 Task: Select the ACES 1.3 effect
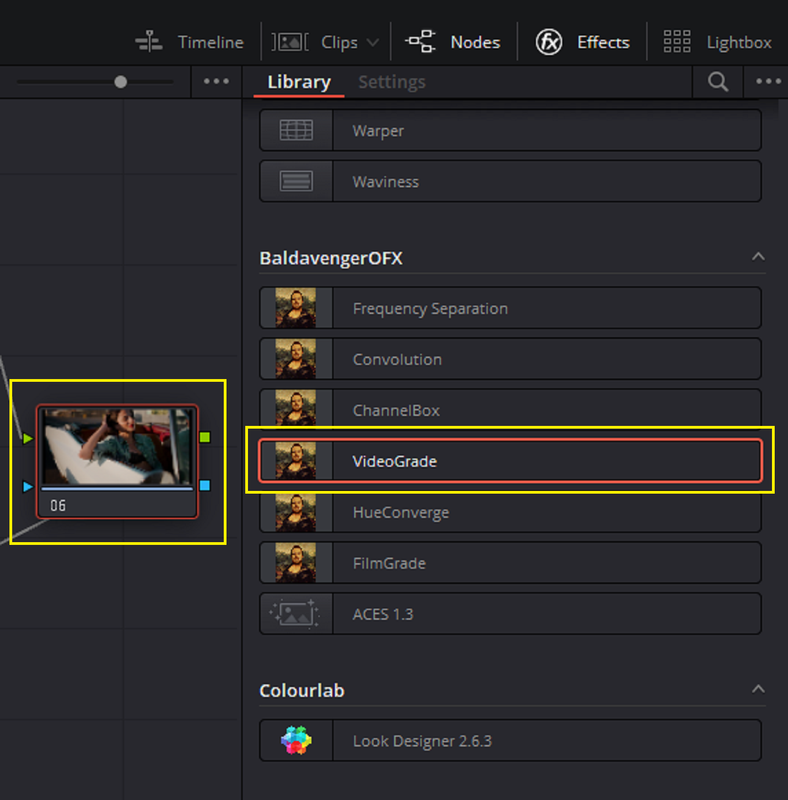click(510, 614)
